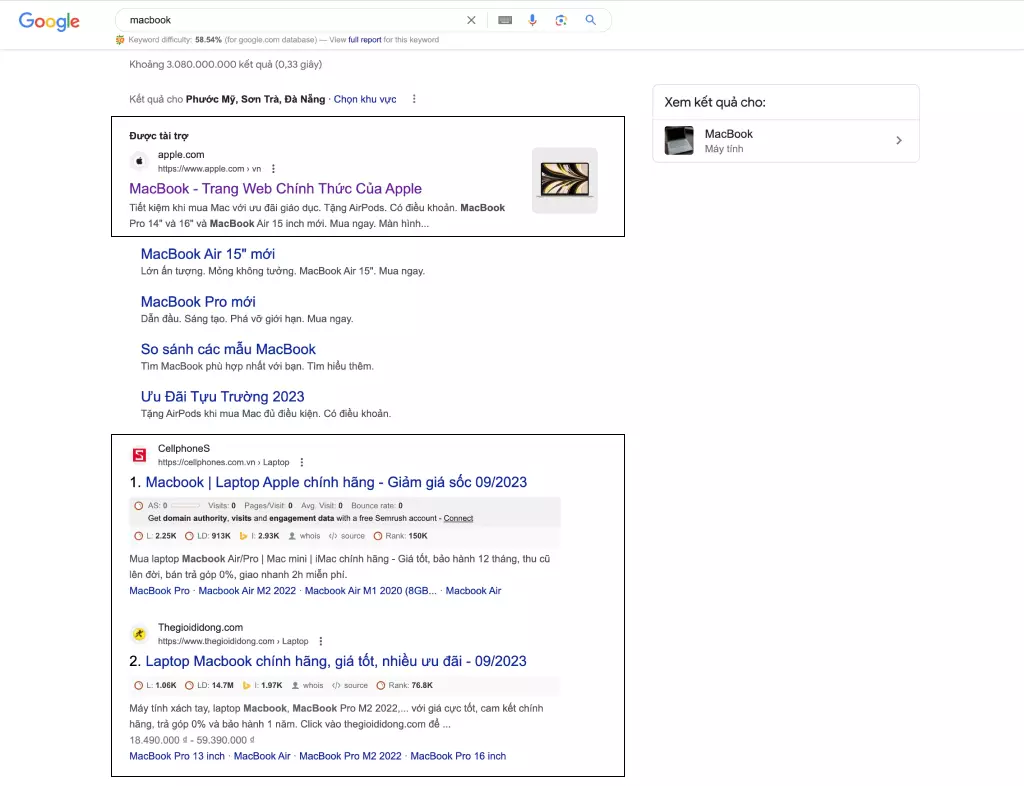Start voice search with microphone icon
This screenshot has width=1024, height=786.
pyautogui.click(x=532, y=20)
